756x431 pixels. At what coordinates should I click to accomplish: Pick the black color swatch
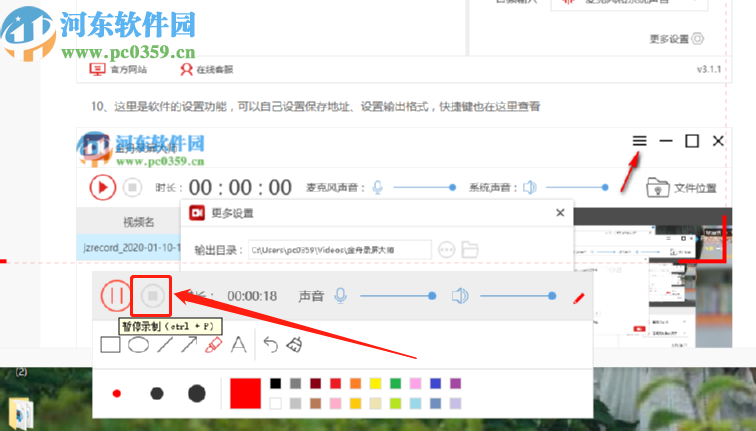click(275, 383)
